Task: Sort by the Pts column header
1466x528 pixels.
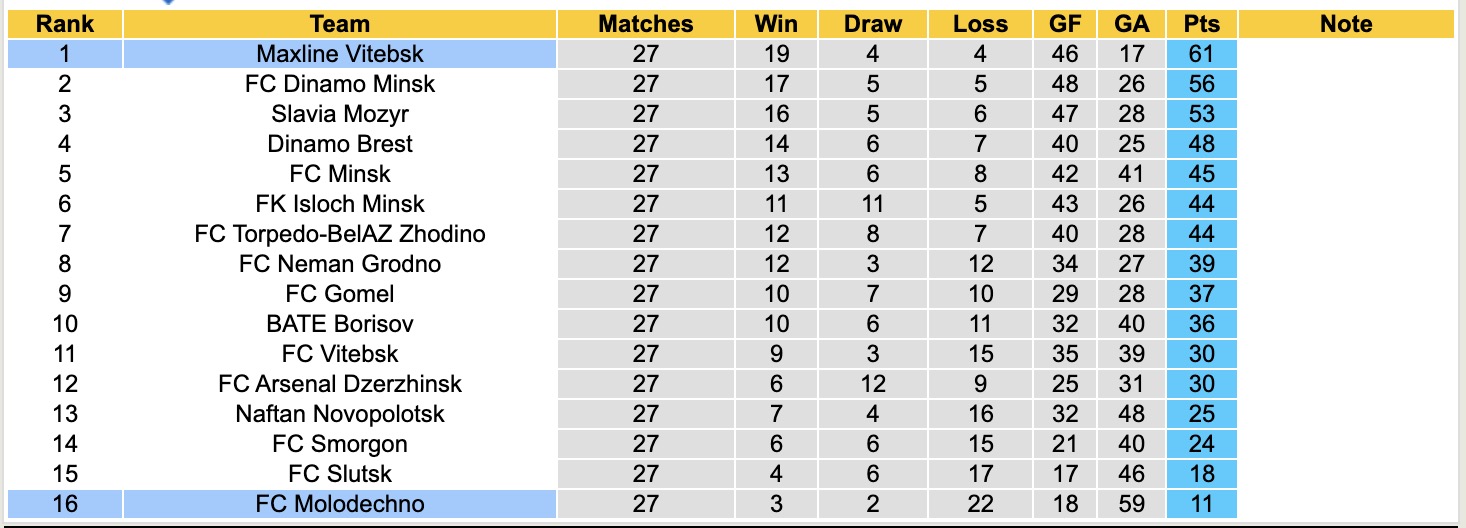Action: pyautogui.click(x=1201, y=24)
